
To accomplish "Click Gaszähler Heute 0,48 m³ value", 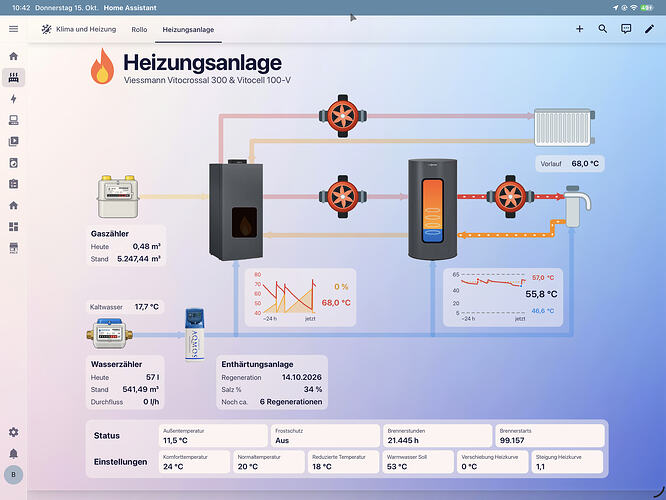I will coord(146,246).
